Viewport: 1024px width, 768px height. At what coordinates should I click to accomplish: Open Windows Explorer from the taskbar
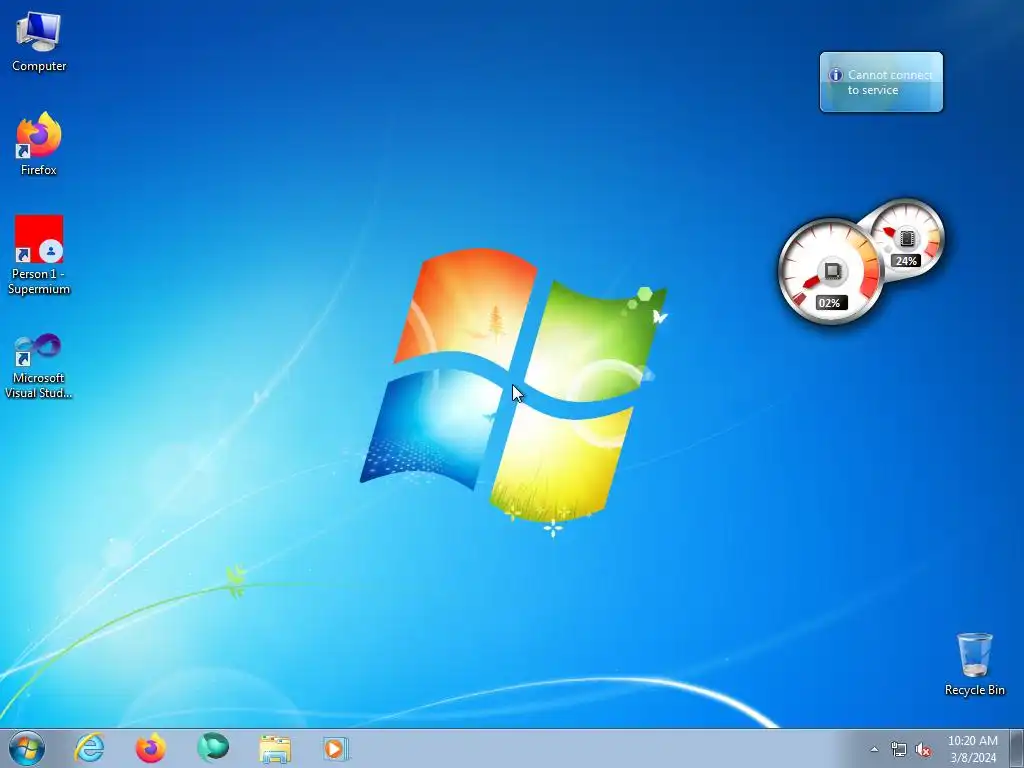(275, 749)
